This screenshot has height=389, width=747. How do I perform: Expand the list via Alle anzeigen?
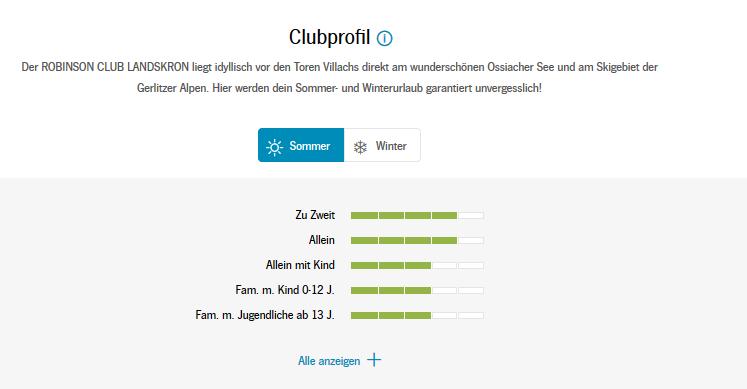(340, 360)
